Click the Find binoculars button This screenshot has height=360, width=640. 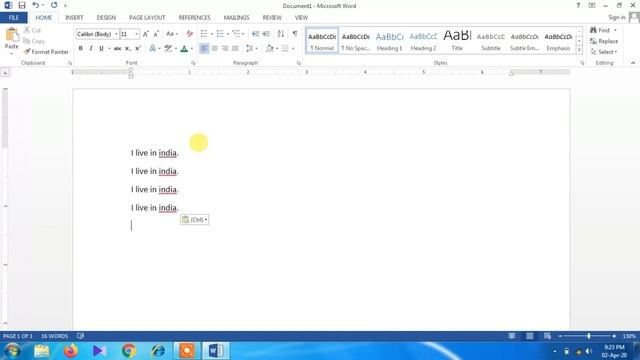(600, 30)
